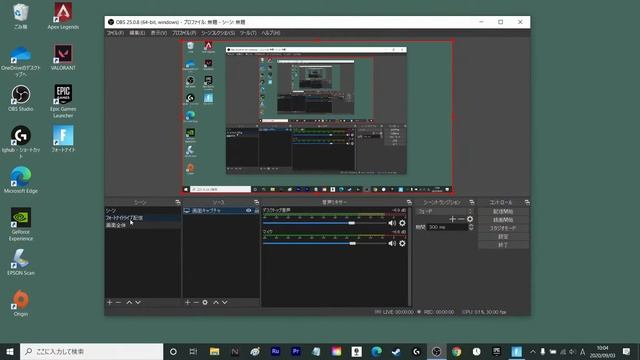Viewport: 640px width, 360px height.
Task: Click the 終了 exit button
Action: [503, 245]
